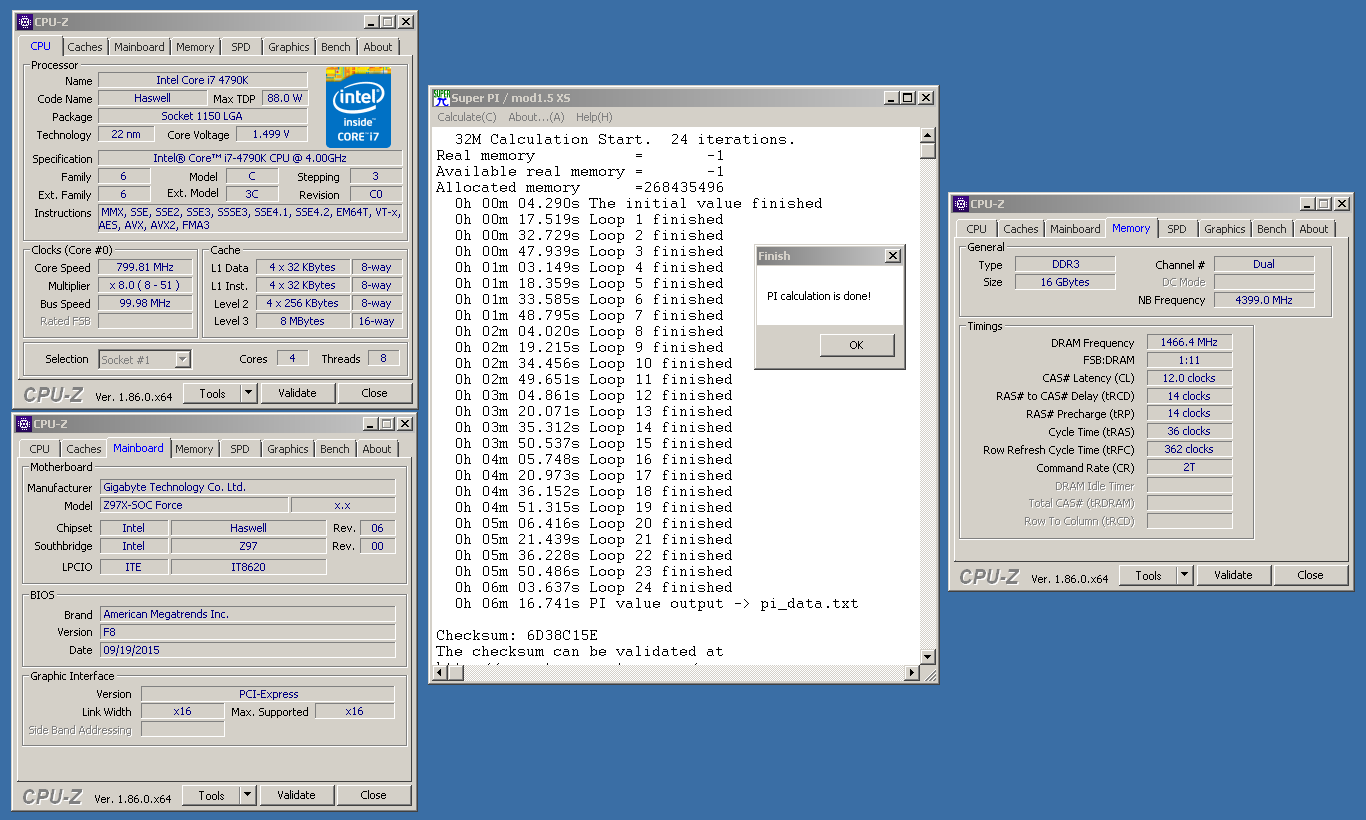Screen dimensions: 1366x820
Task: Click the Intel Core i7 logo badge
Action: [358, 107]
